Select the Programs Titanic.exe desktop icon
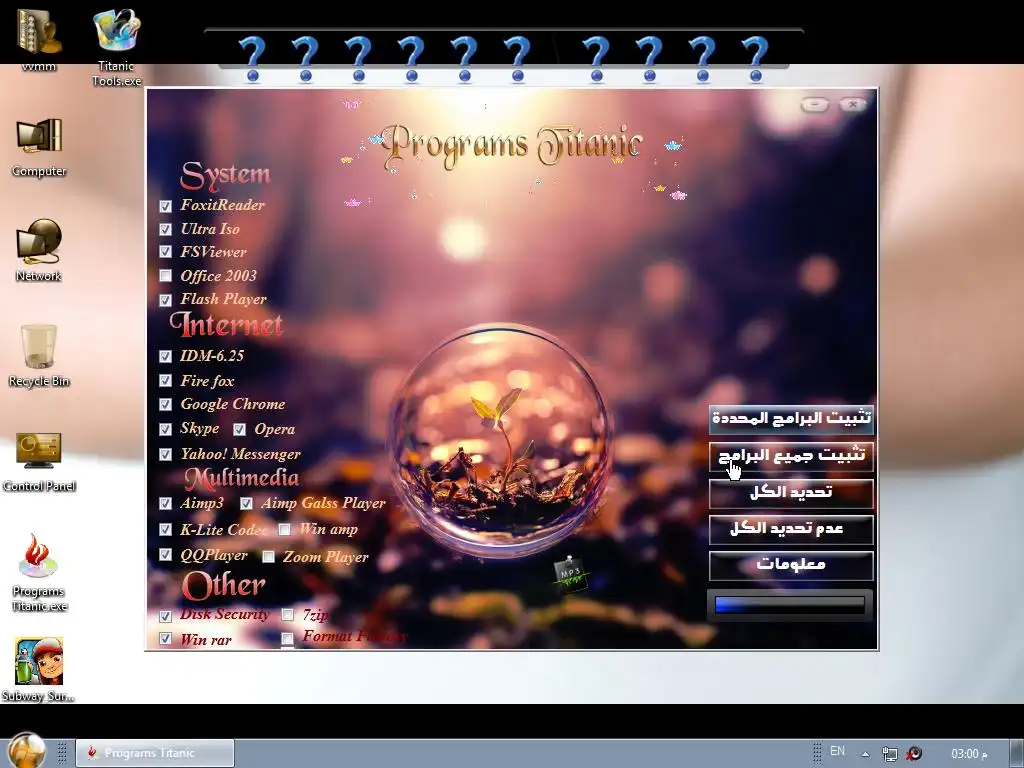The height and width of the screenshot is (768, 1024). [x=39, y=572]
